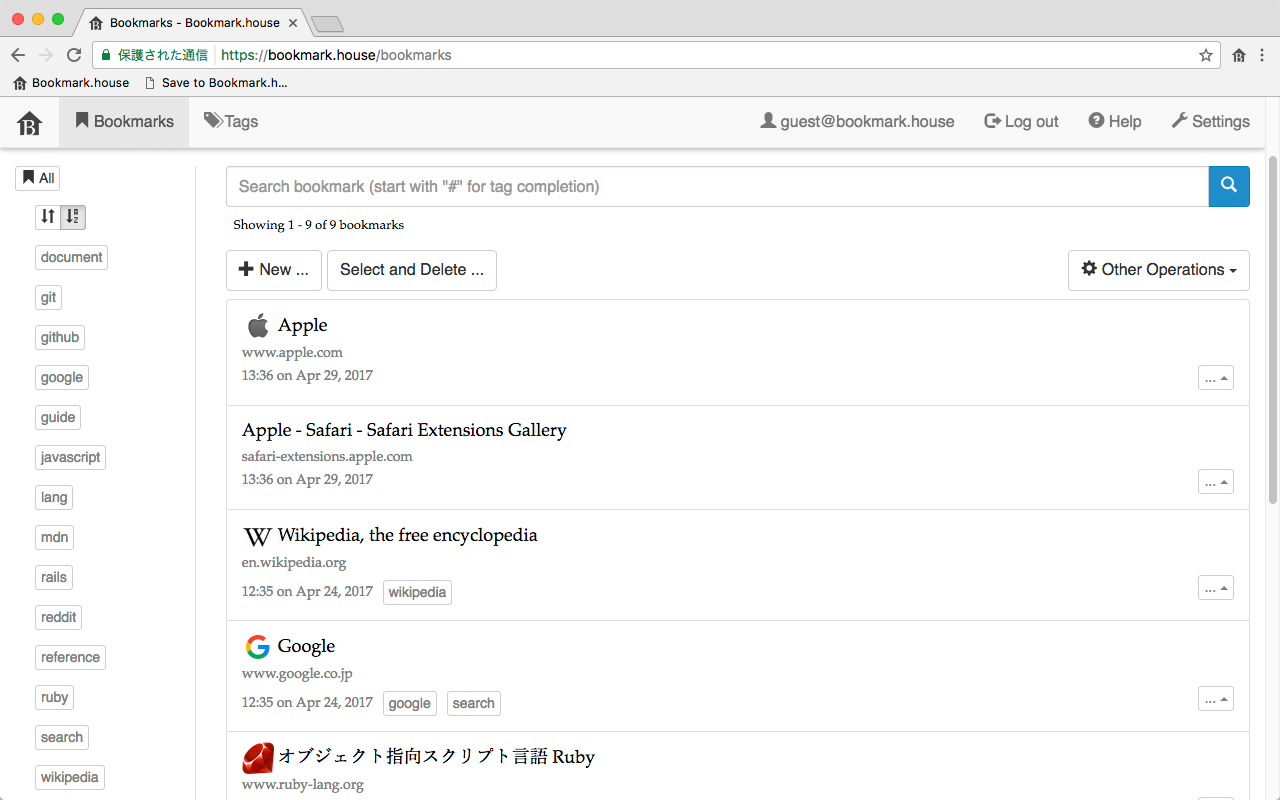The height and width of the screenshot is (800, 1280).
Task: Click wikipedia tag on Wikipedia bookmark row
Action: 417,592
